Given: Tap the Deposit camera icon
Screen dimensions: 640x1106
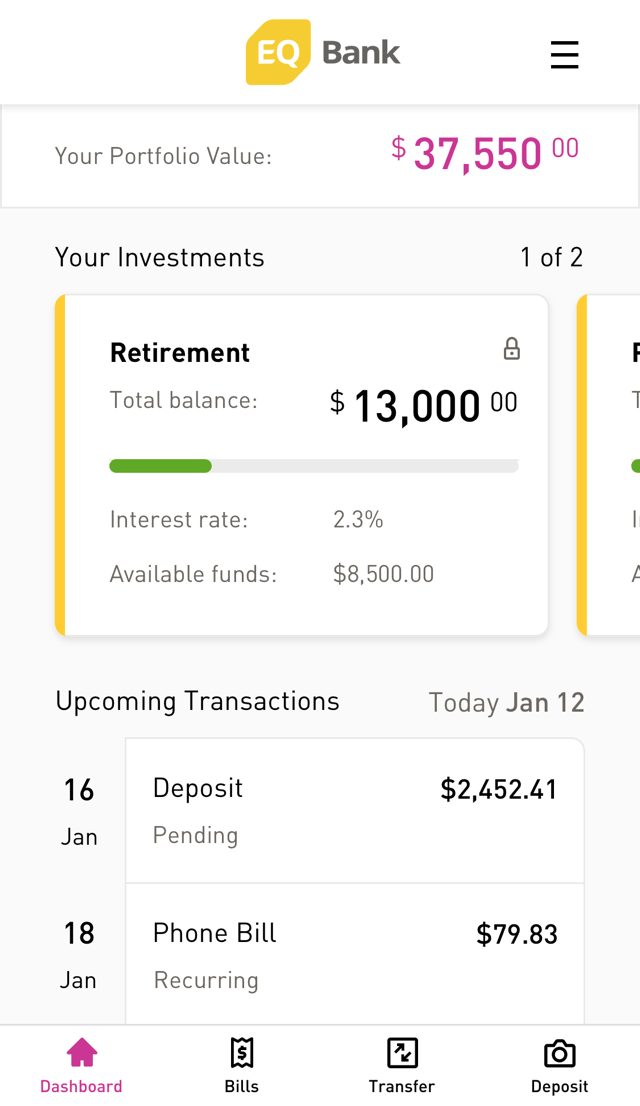Looking at the screenshot, I should click(x=559, y=1052).
